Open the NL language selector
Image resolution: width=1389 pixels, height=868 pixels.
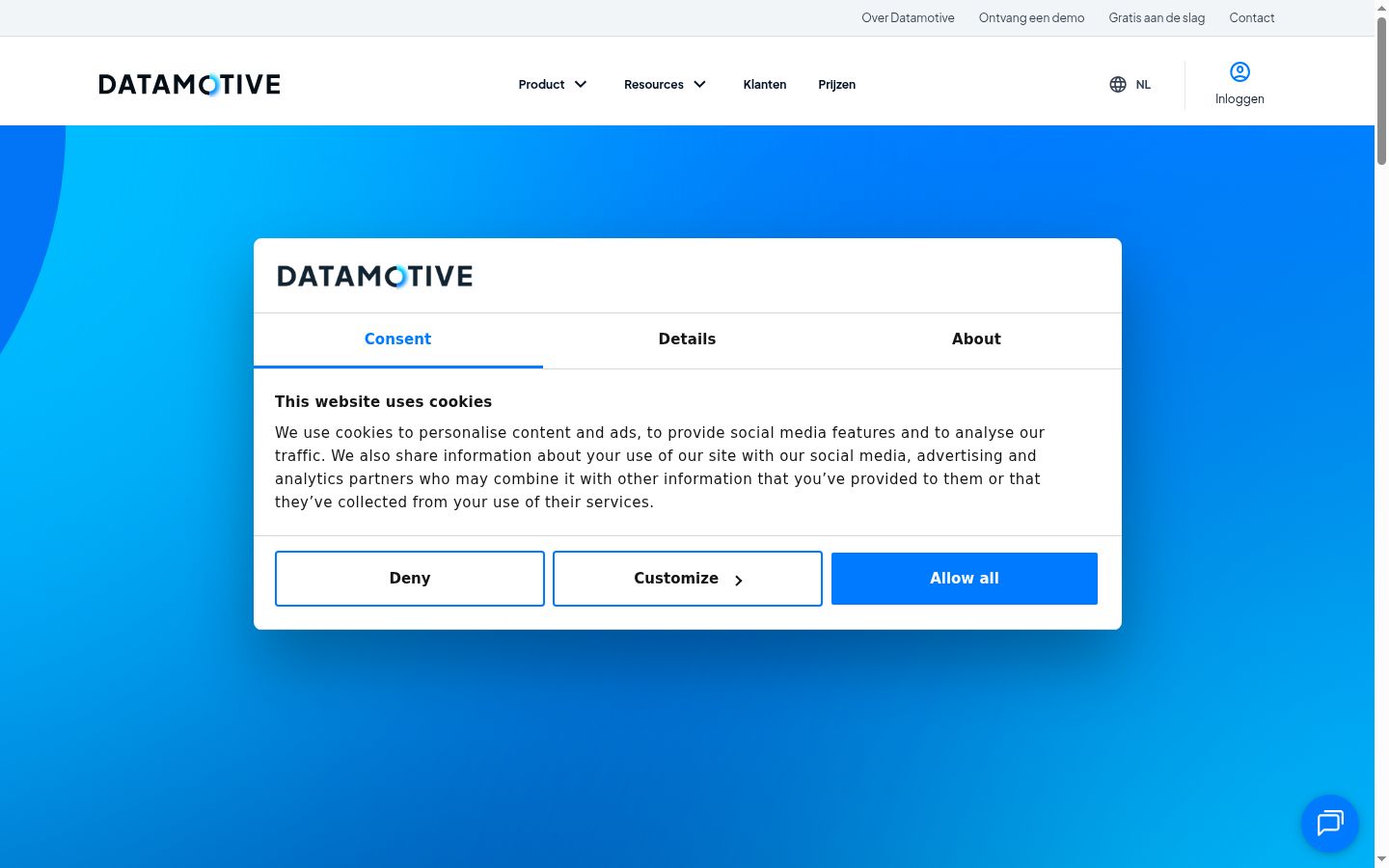pos(1130,85)
